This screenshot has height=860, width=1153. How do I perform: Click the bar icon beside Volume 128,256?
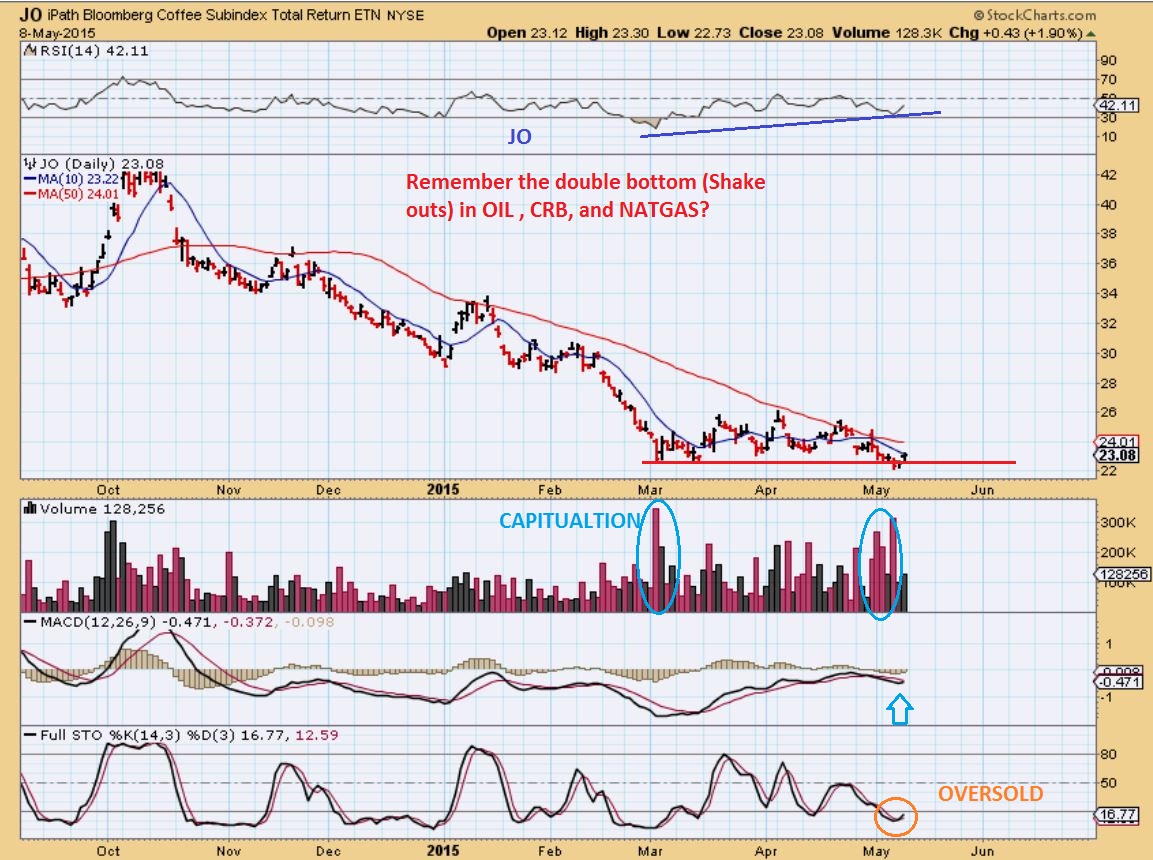(30, 509)
